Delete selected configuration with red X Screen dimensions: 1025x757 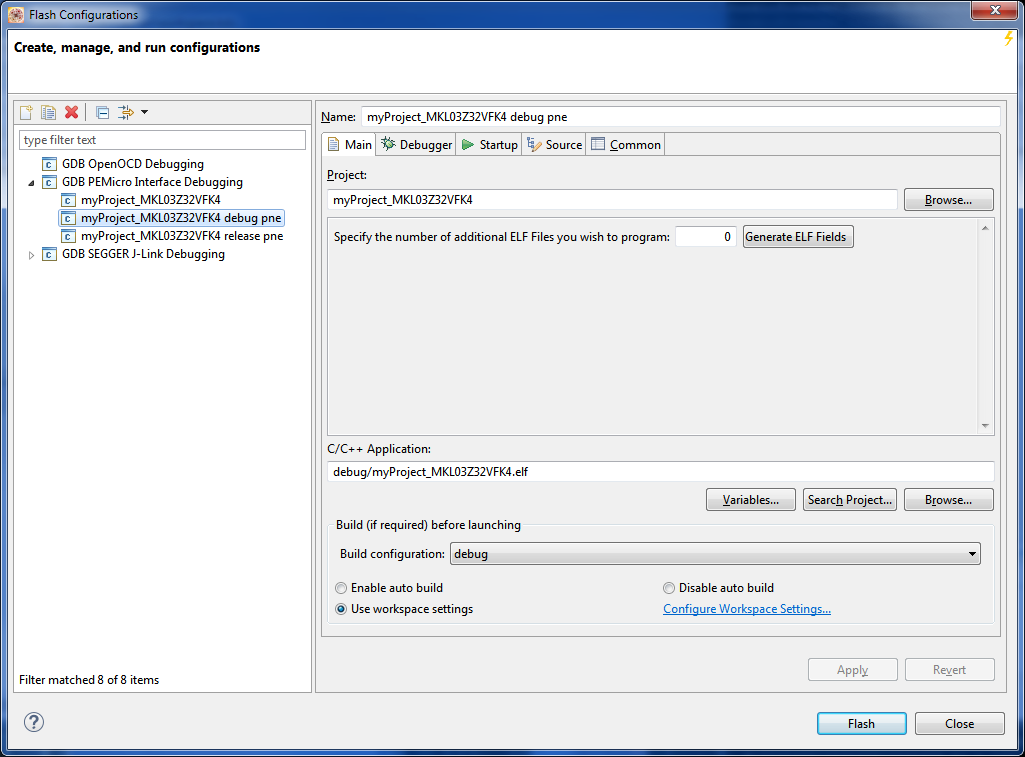tap(71, 112)
